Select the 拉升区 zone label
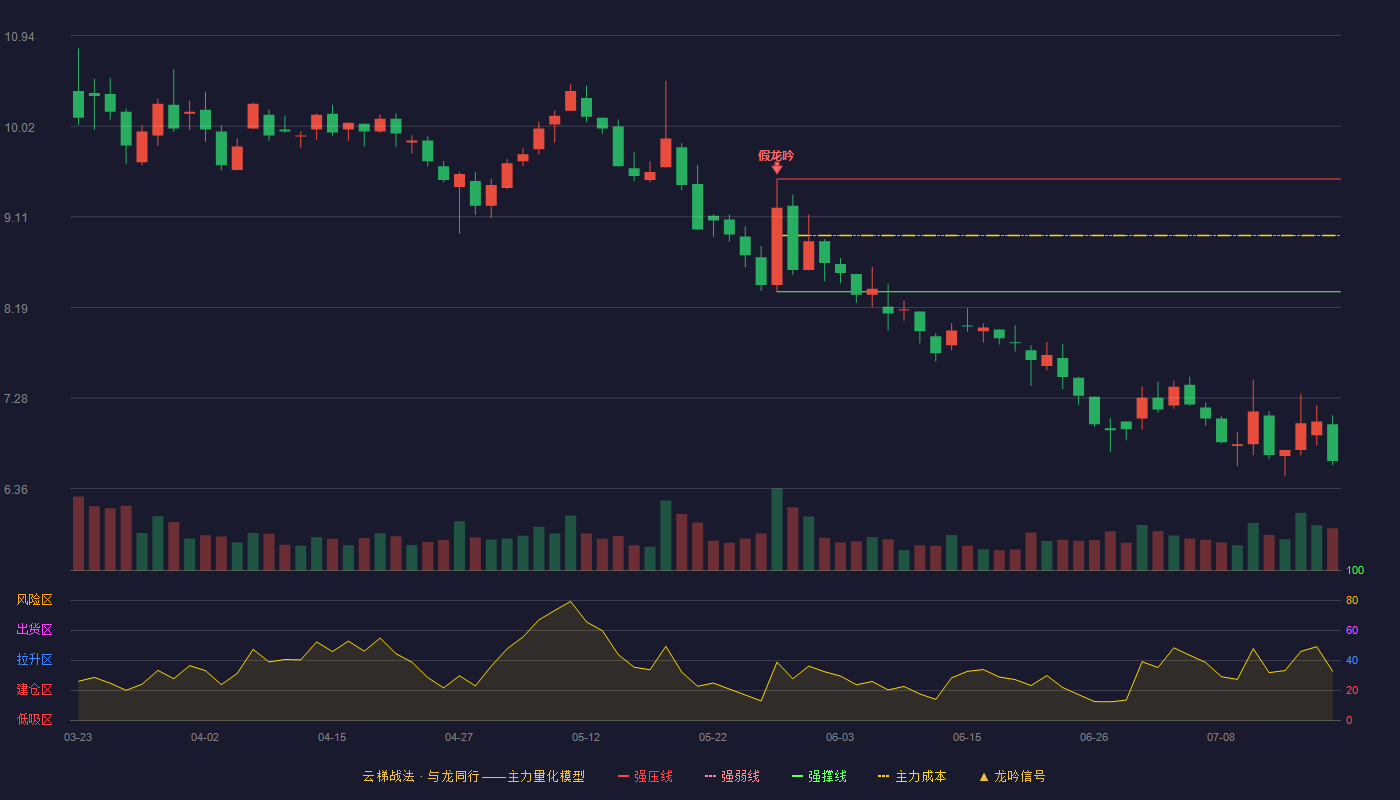The width and height of the screenshot is (1400, 800). 34,660
